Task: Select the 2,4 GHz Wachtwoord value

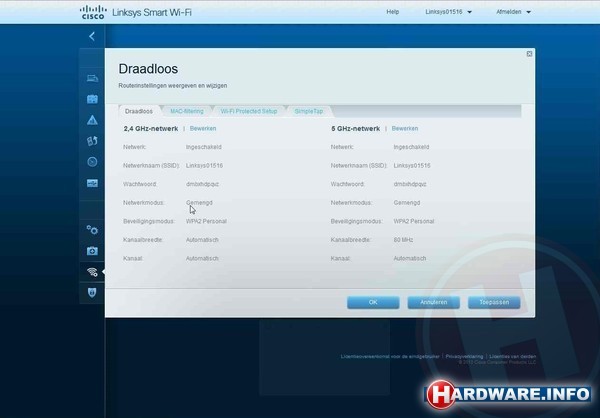Action: [202, 184]
